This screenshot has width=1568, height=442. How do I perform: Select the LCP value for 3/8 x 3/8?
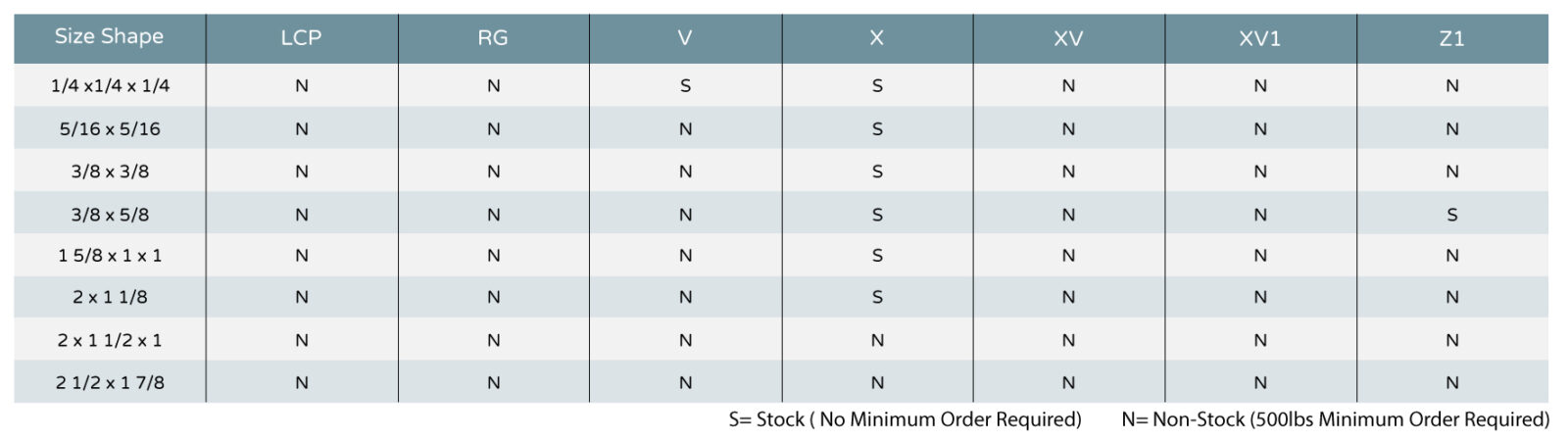click(x=302, y=172)
